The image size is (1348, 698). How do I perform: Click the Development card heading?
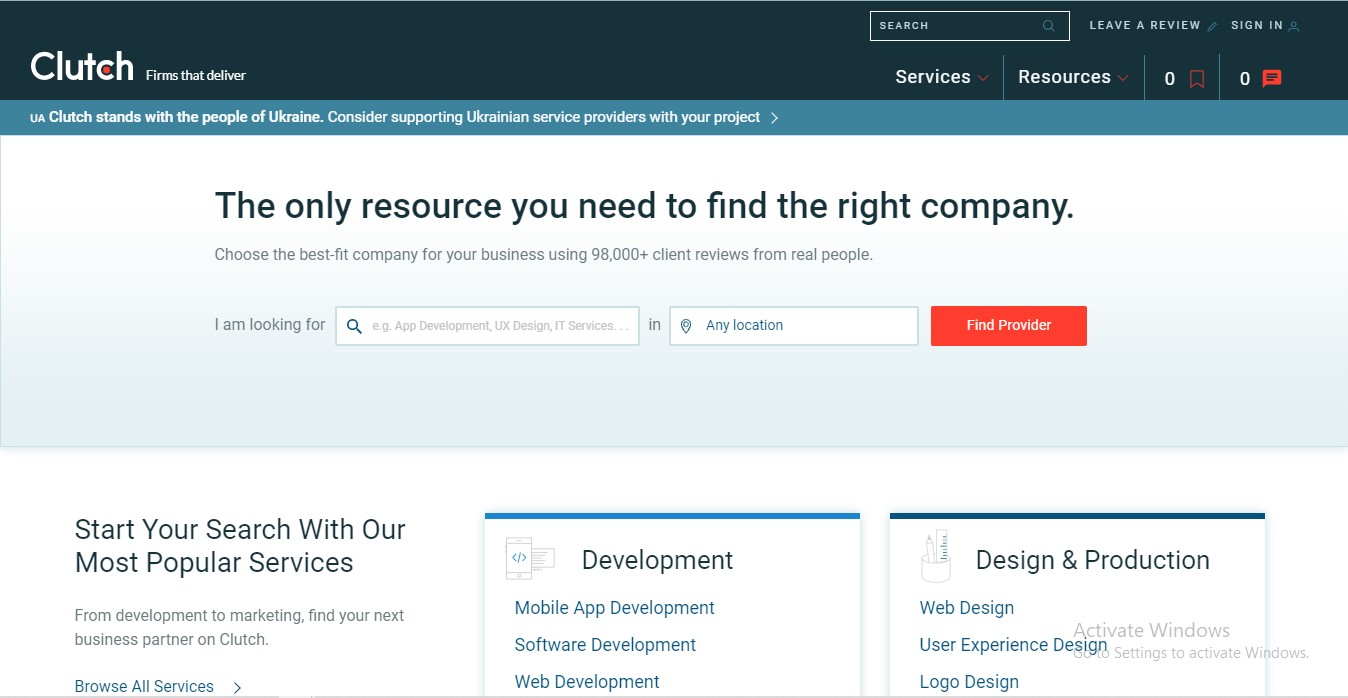[x=657, y=560]
